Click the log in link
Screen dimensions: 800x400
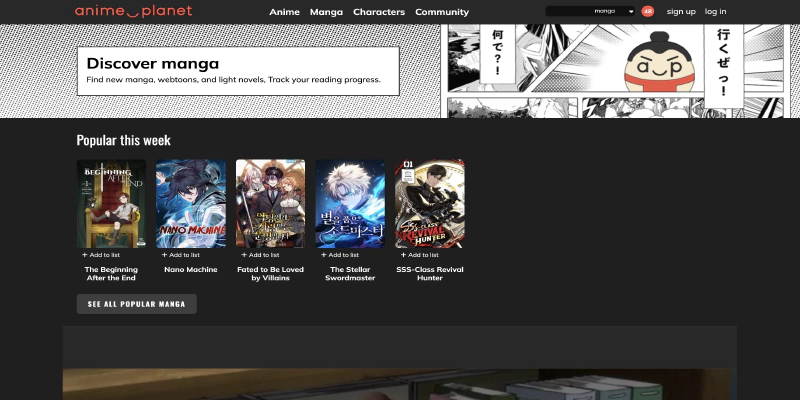[716, 12]
